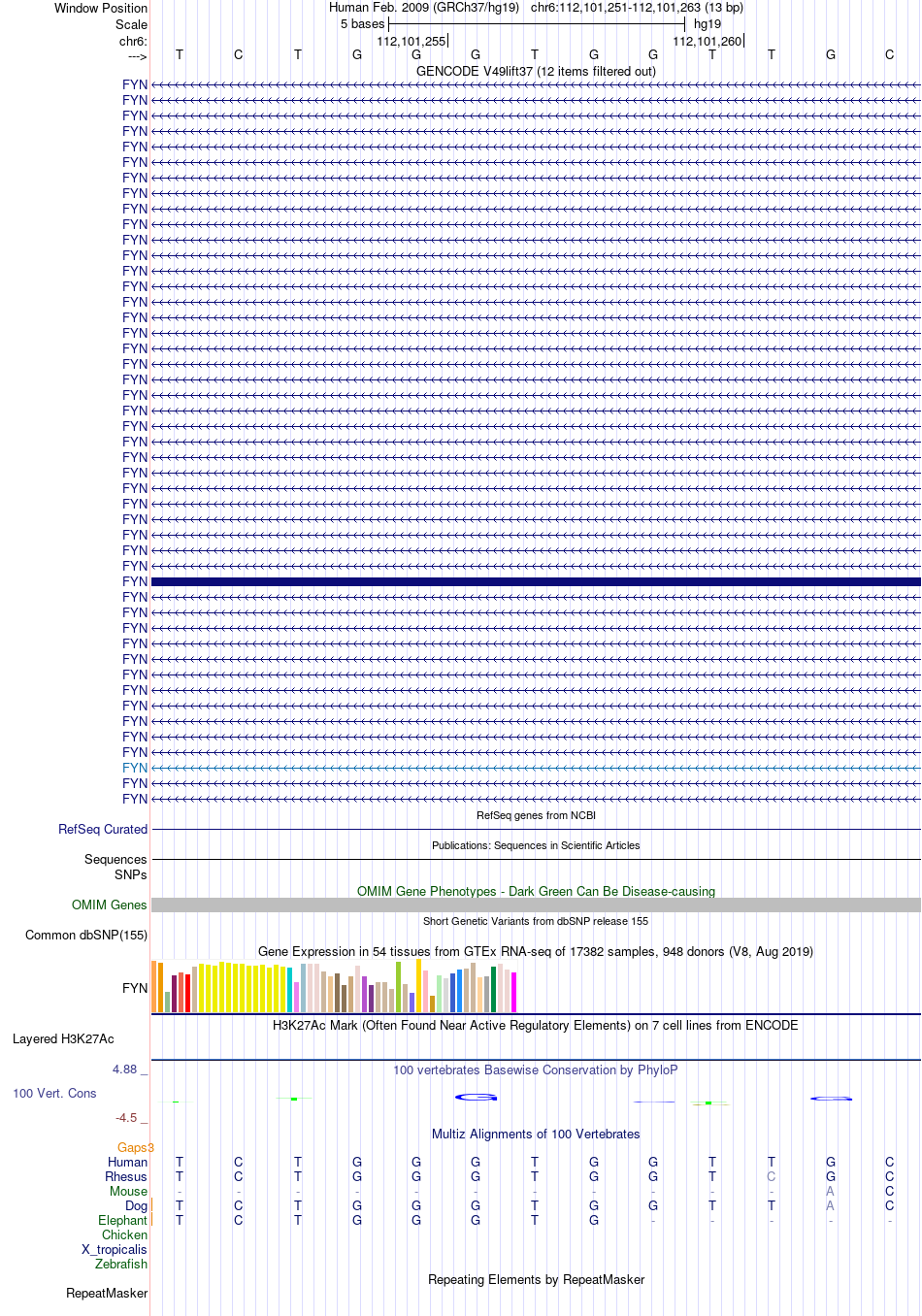Click the SNPs track label
This screenshot has width=922, height=1316.
[130, 874]
